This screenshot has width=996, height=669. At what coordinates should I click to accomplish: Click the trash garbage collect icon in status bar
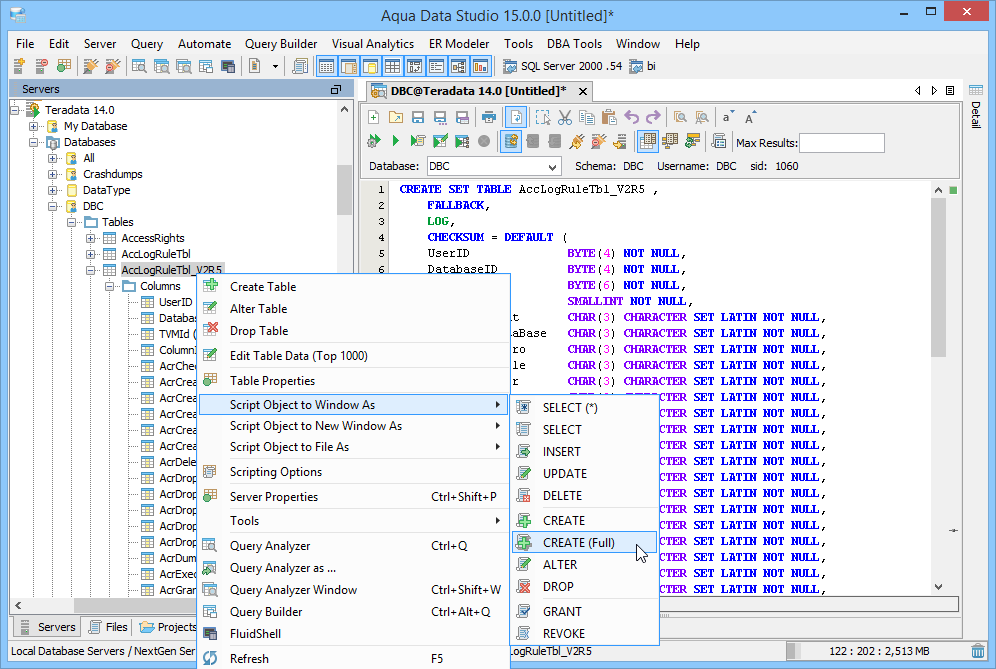pos(978,651)
